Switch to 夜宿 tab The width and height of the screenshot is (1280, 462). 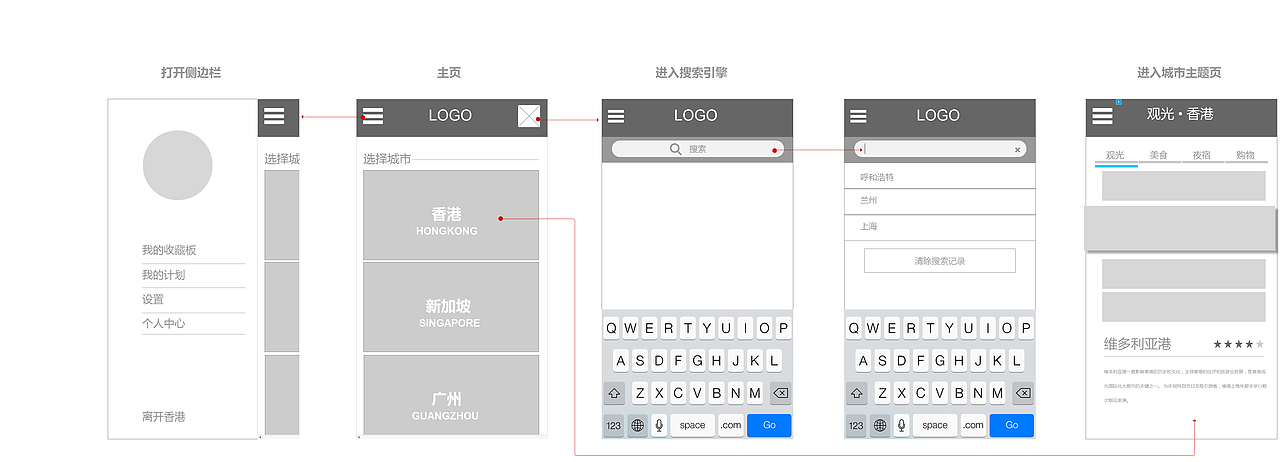1201,156
